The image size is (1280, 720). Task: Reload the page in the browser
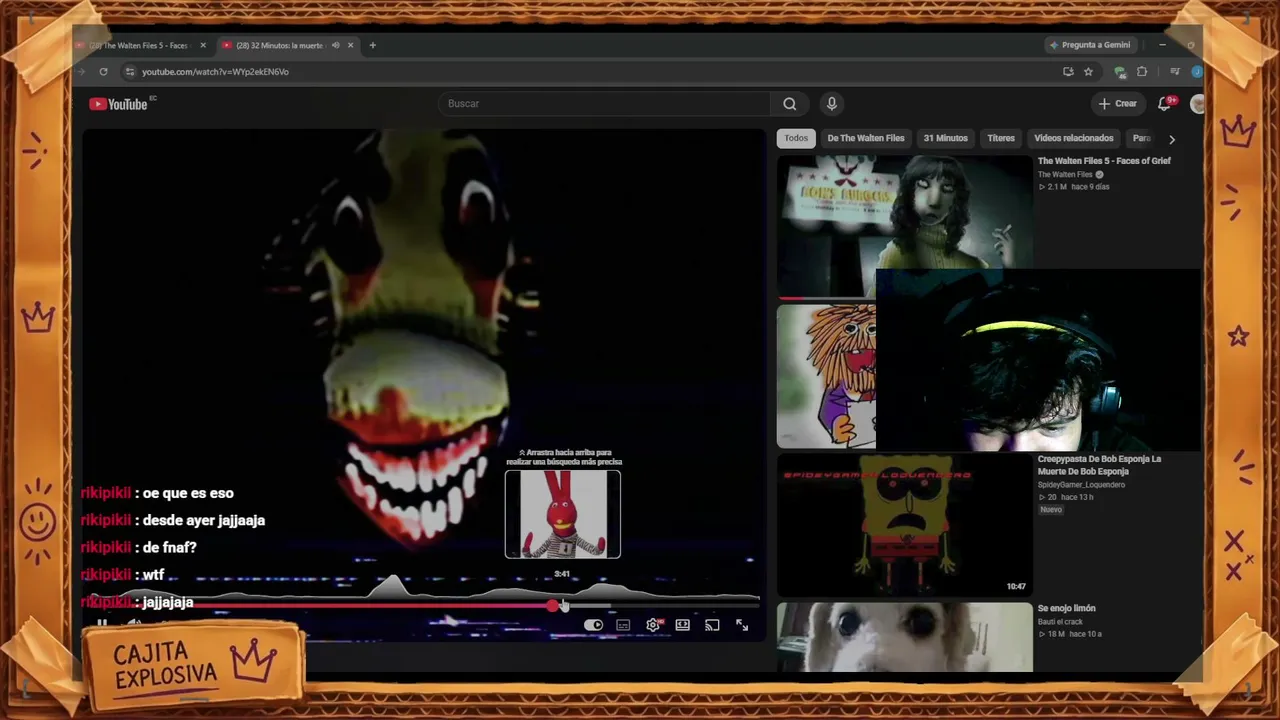tap(103, 72)
